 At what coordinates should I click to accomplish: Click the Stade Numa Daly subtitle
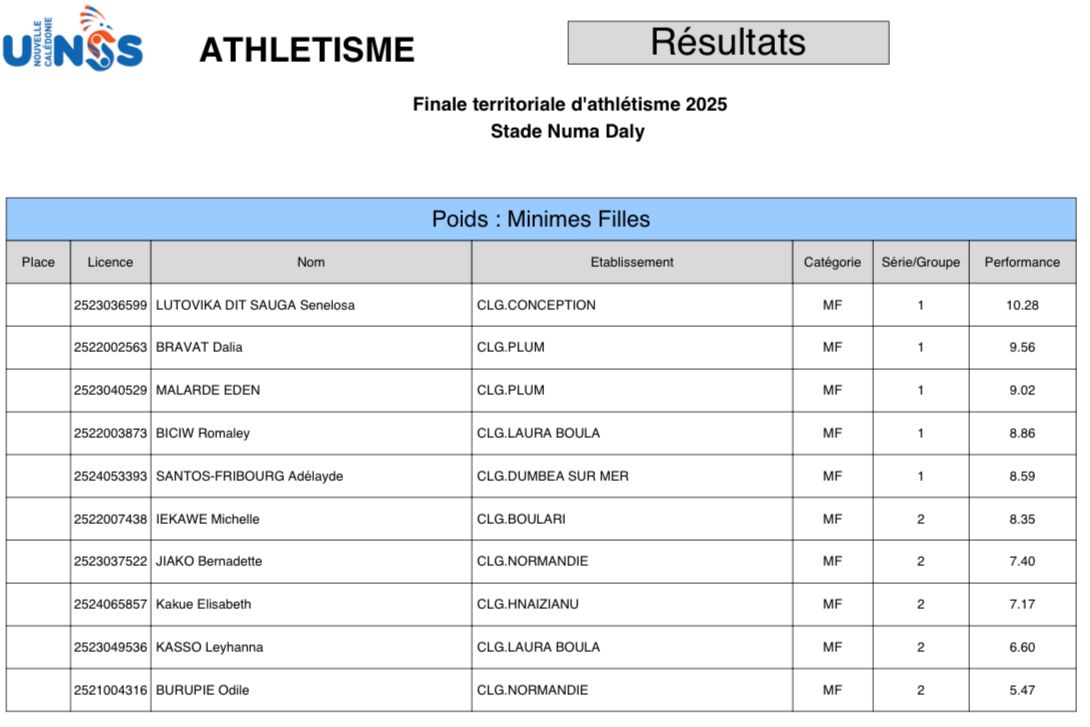coord(567,131)
